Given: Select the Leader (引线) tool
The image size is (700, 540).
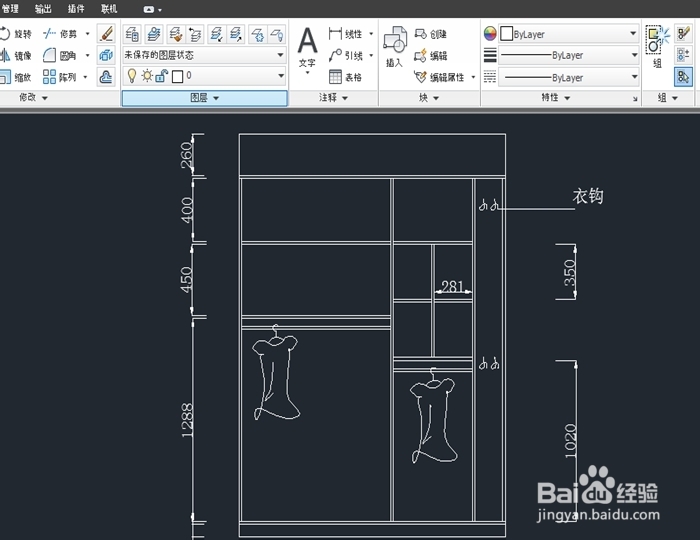Looking at the screenshot, I should click(345, 55).
